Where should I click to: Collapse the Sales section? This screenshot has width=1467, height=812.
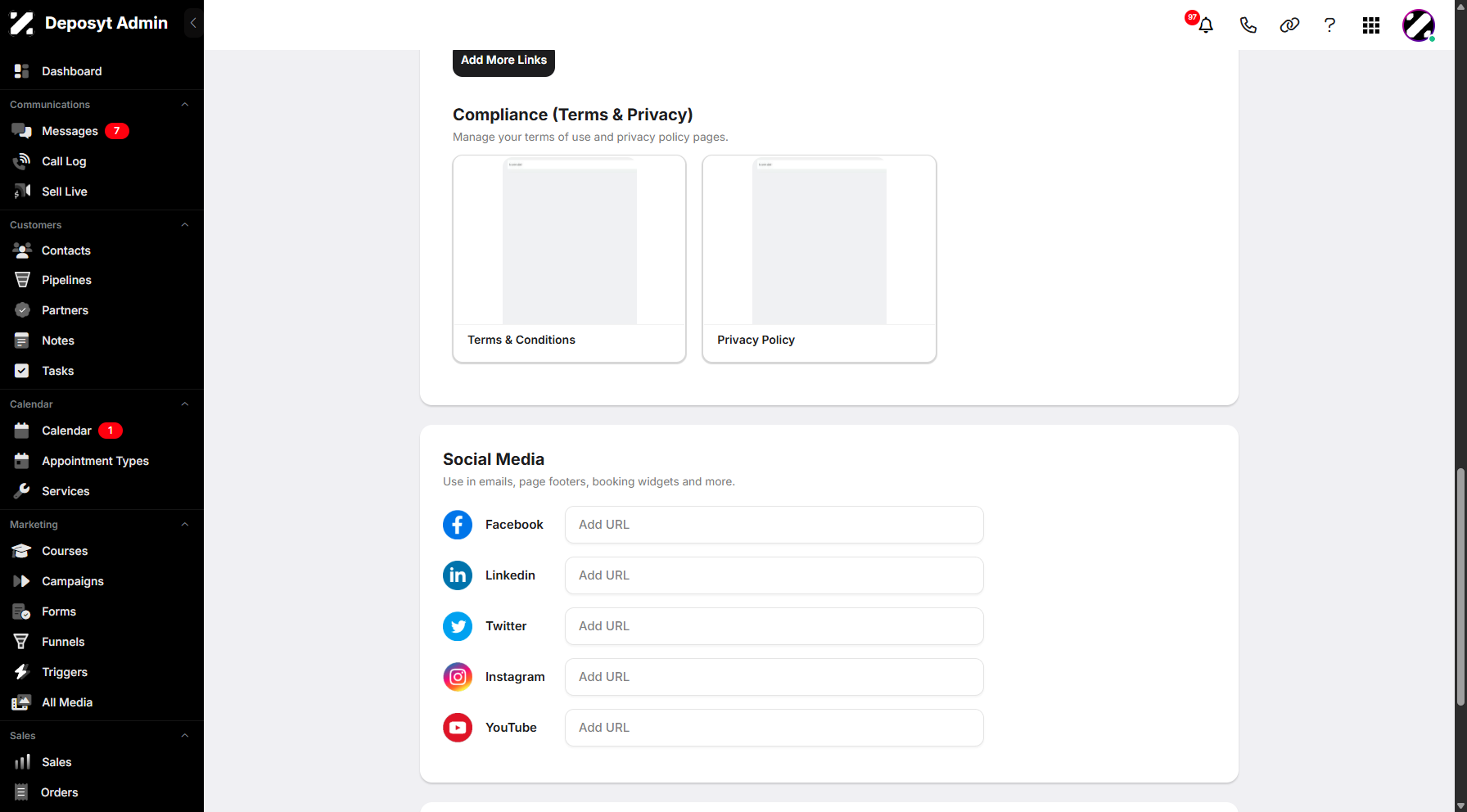tap(185, 736)
